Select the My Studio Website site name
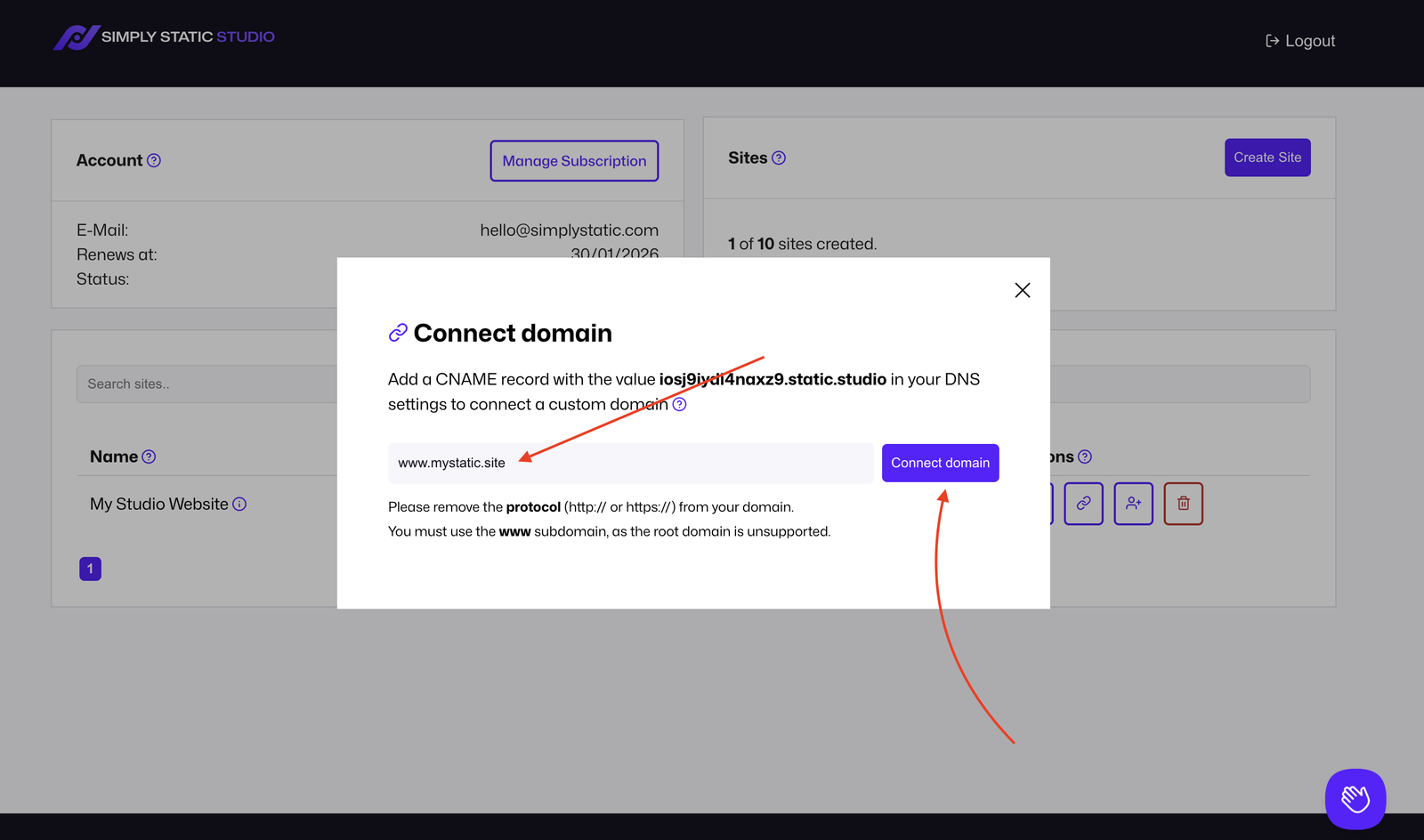The height and width of the screenshot is (840, 1424). [158, 505]
